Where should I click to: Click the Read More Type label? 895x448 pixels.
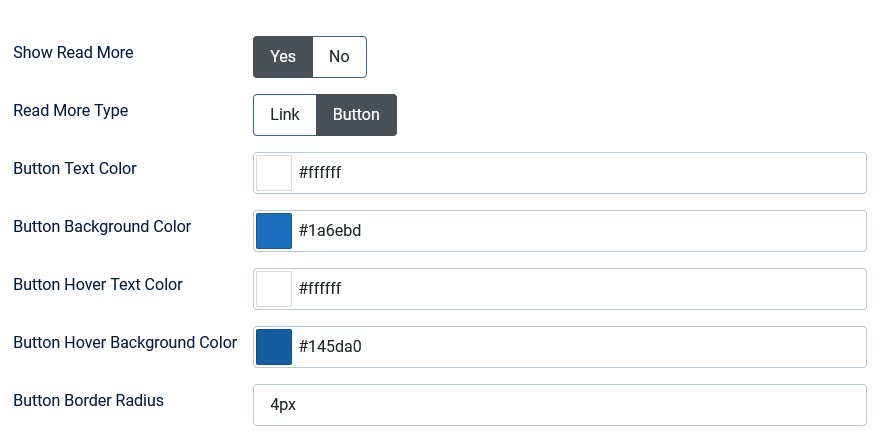[71, 110]
